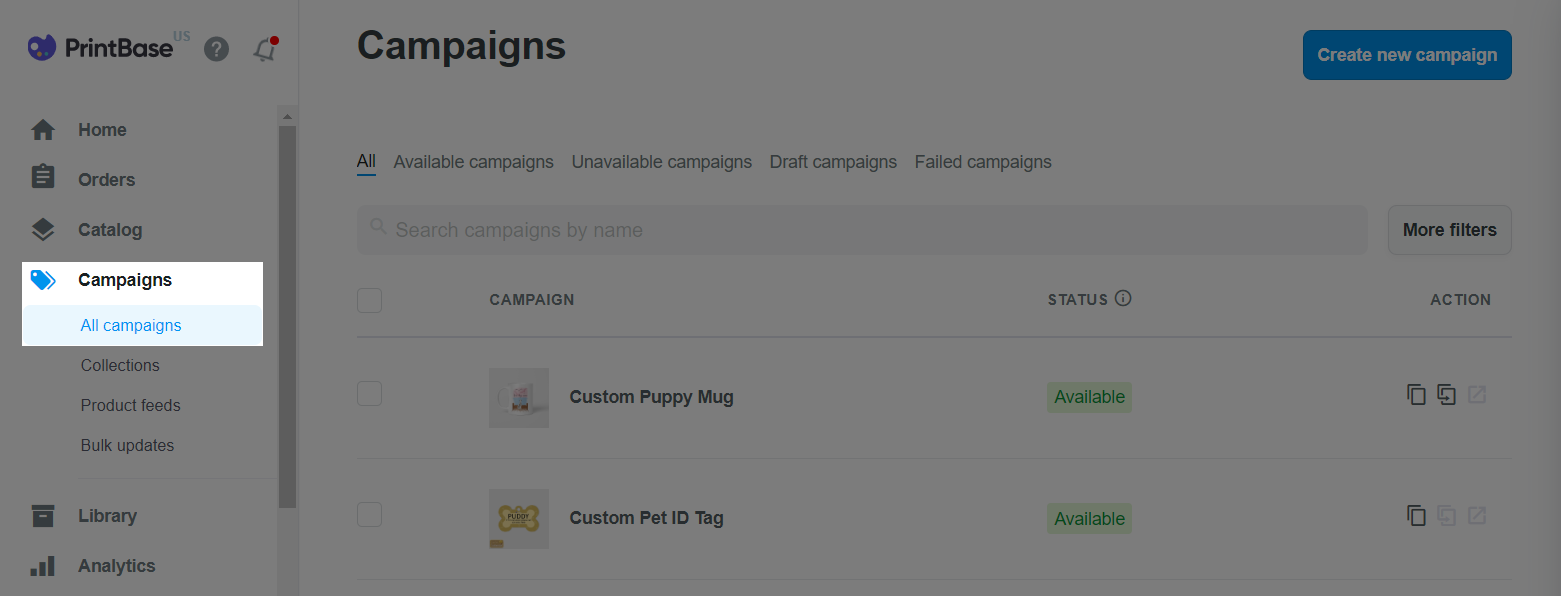
Task: Click the Status info icon
Action: pos(1123,298)
